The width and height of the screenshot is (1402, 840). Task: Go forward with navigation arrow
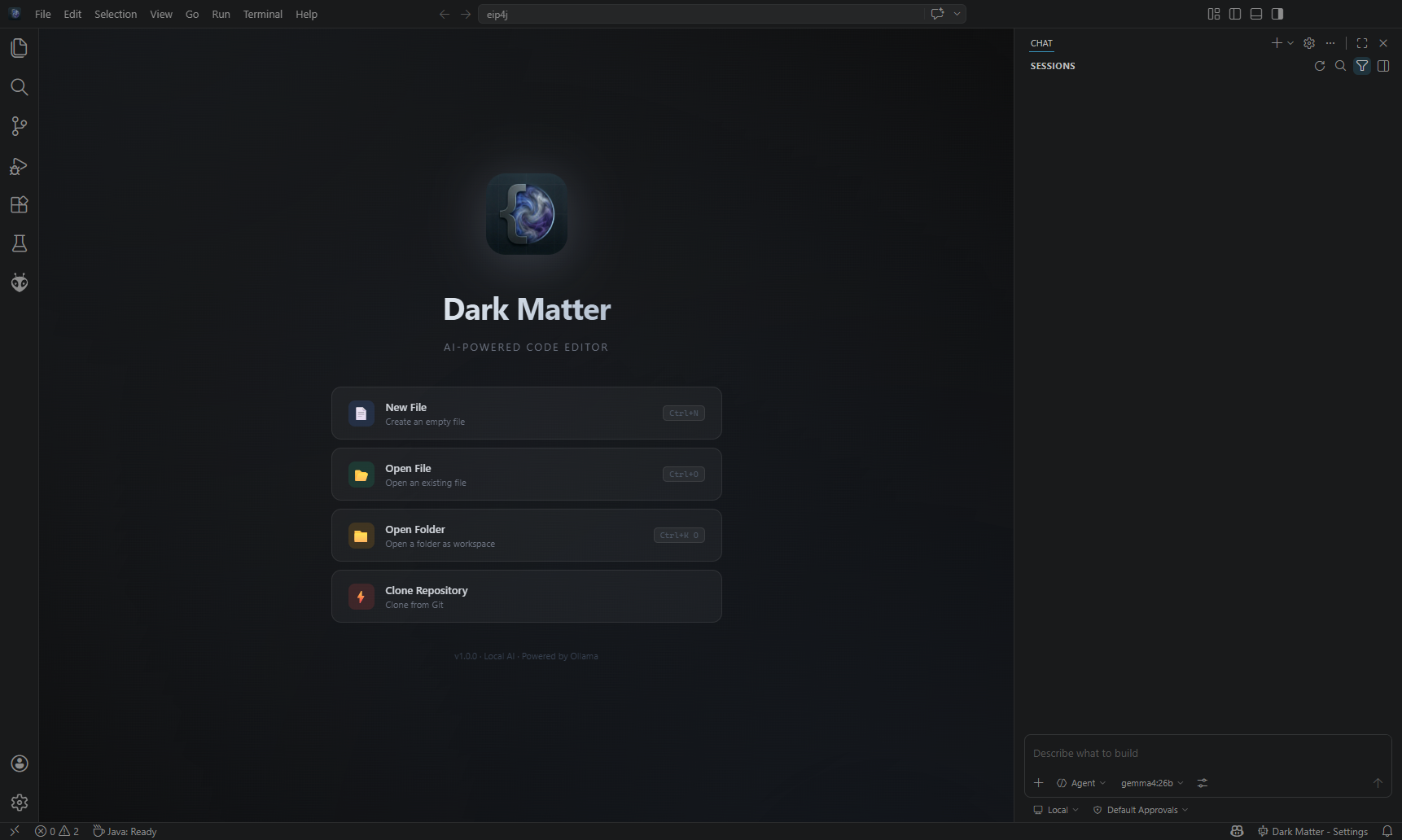click(x=466, y=14)
